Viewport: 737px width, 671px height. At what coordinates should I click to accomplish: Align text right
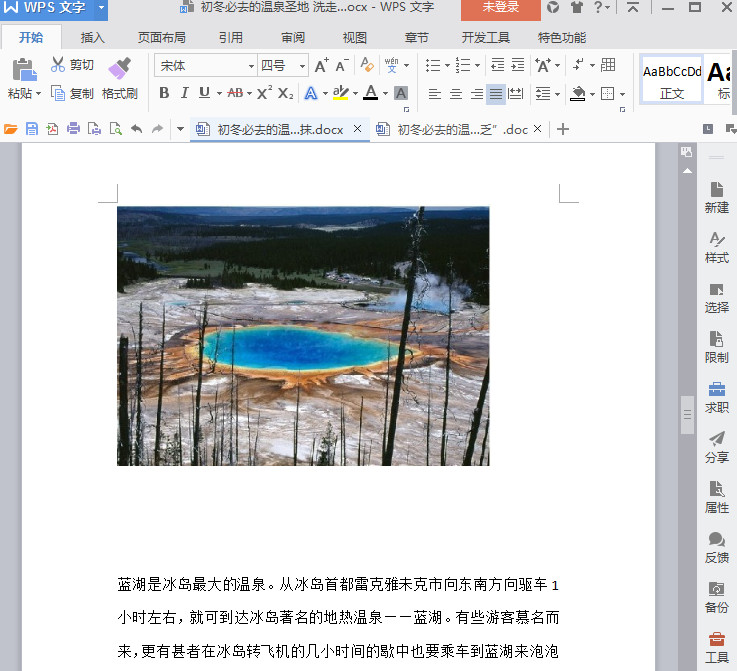(x=476, y=94)
